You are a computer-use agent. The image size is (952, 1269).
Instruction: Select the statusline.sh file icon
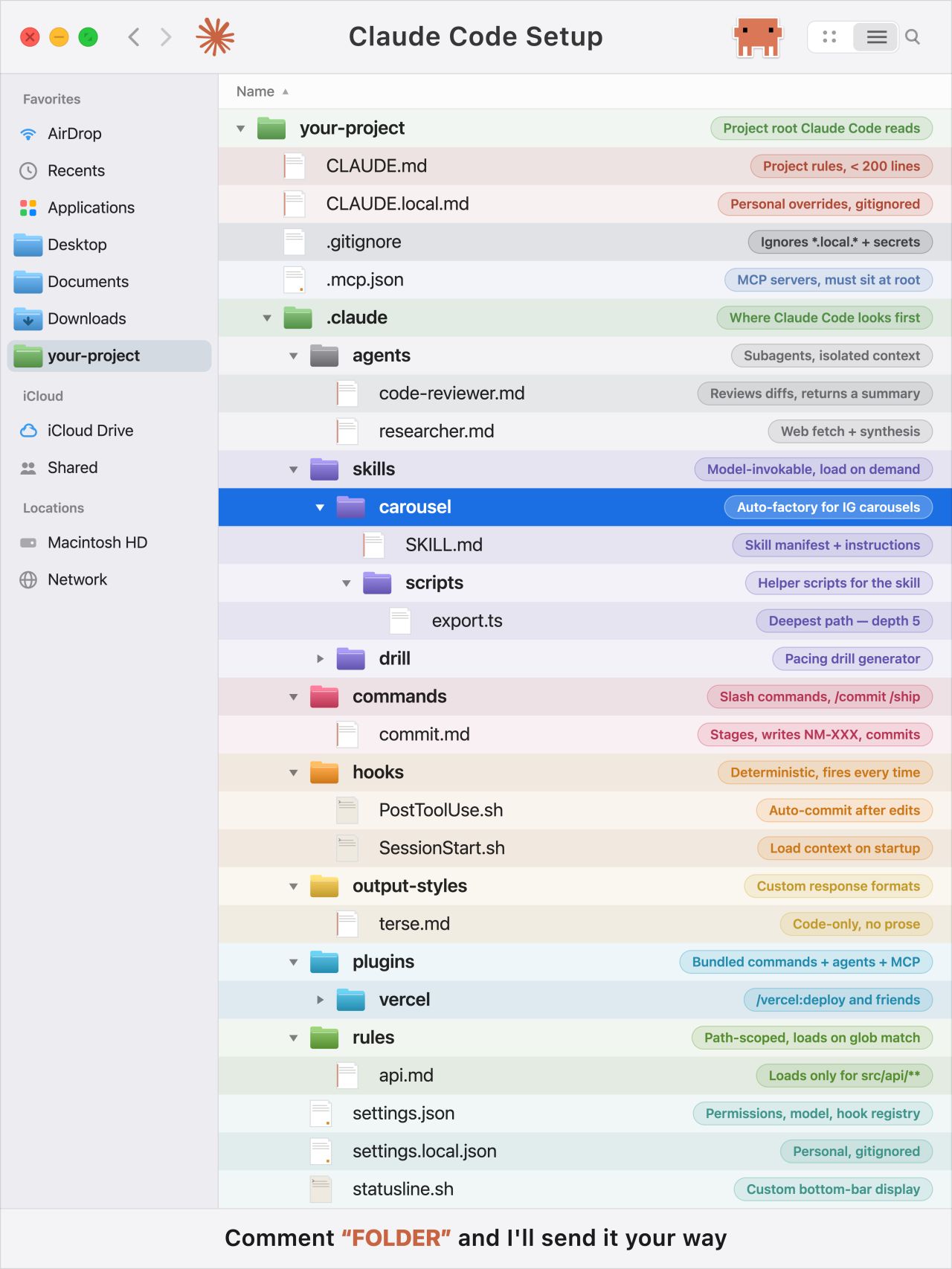pyautogui.click(x=321, y=1189)
